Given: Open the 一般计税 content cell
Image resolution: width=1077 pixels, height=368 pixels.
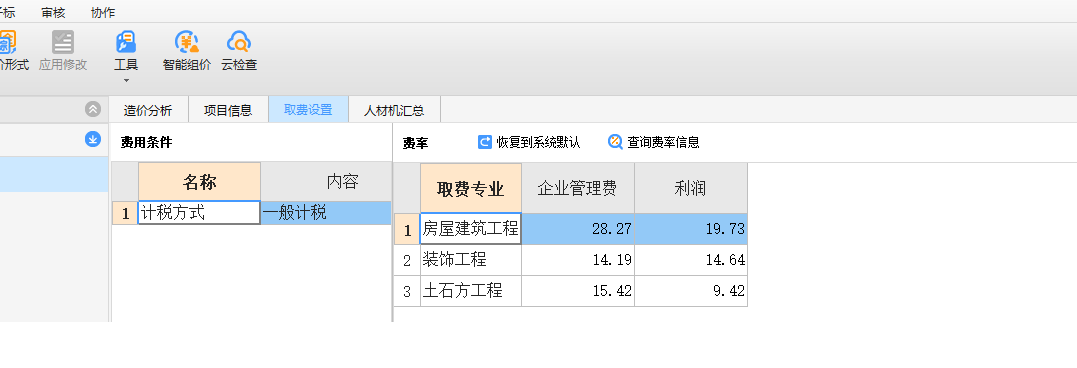Looking at the screenshot, I should point(326,213).
